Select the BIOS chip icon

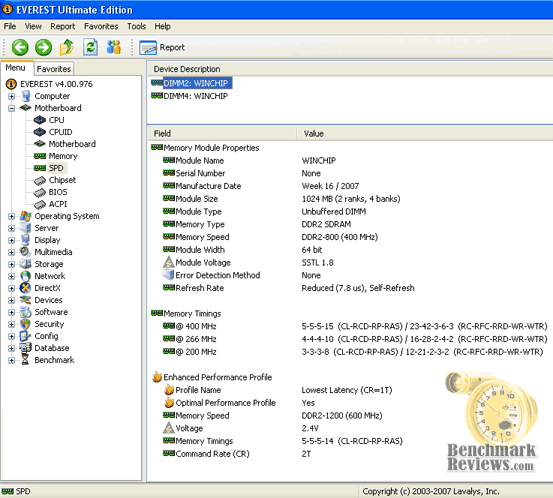coord(40,192)
